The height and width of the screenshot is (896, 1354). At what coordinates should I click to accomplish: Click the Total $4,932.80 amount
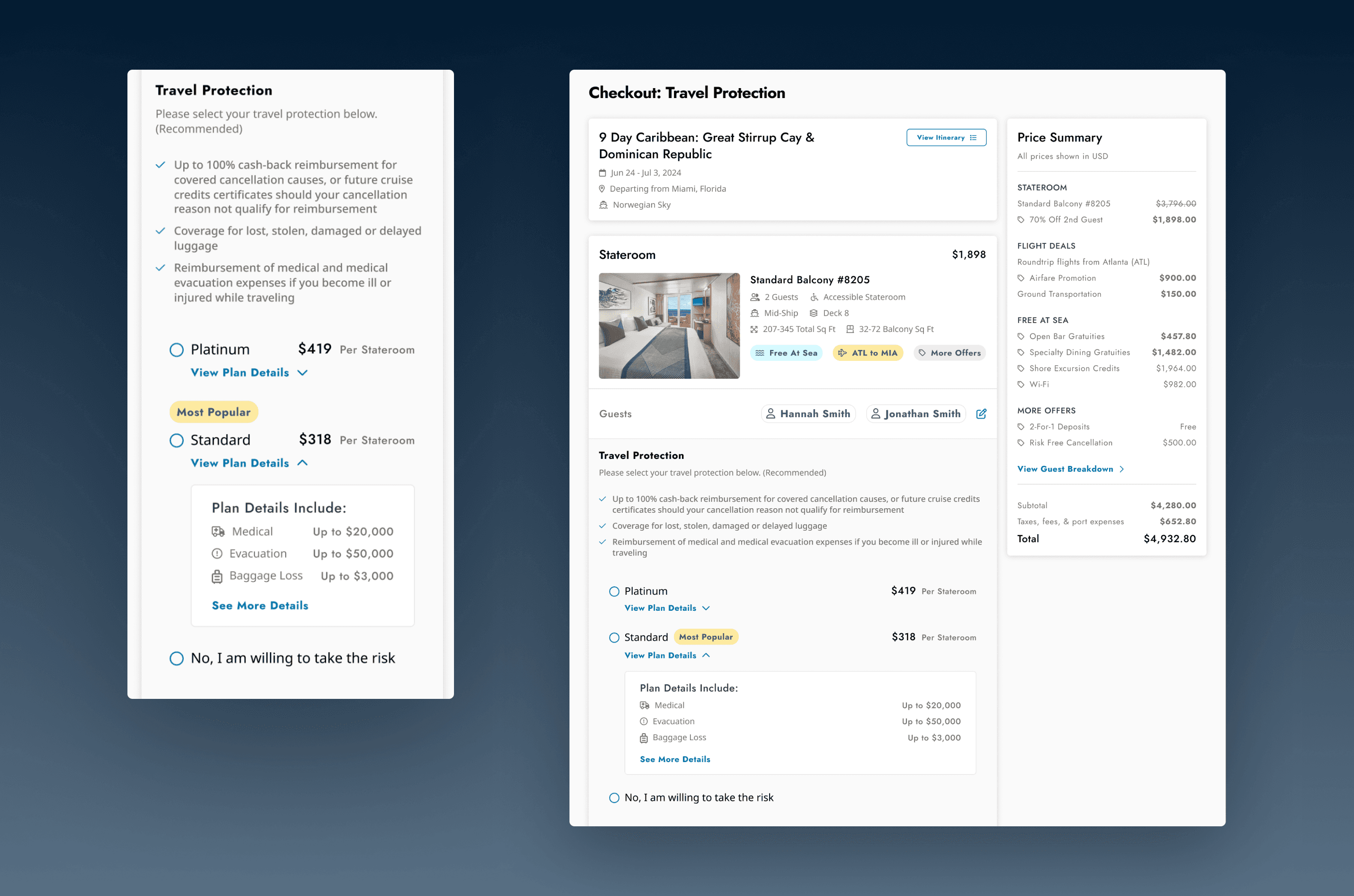pos(1169,539)
